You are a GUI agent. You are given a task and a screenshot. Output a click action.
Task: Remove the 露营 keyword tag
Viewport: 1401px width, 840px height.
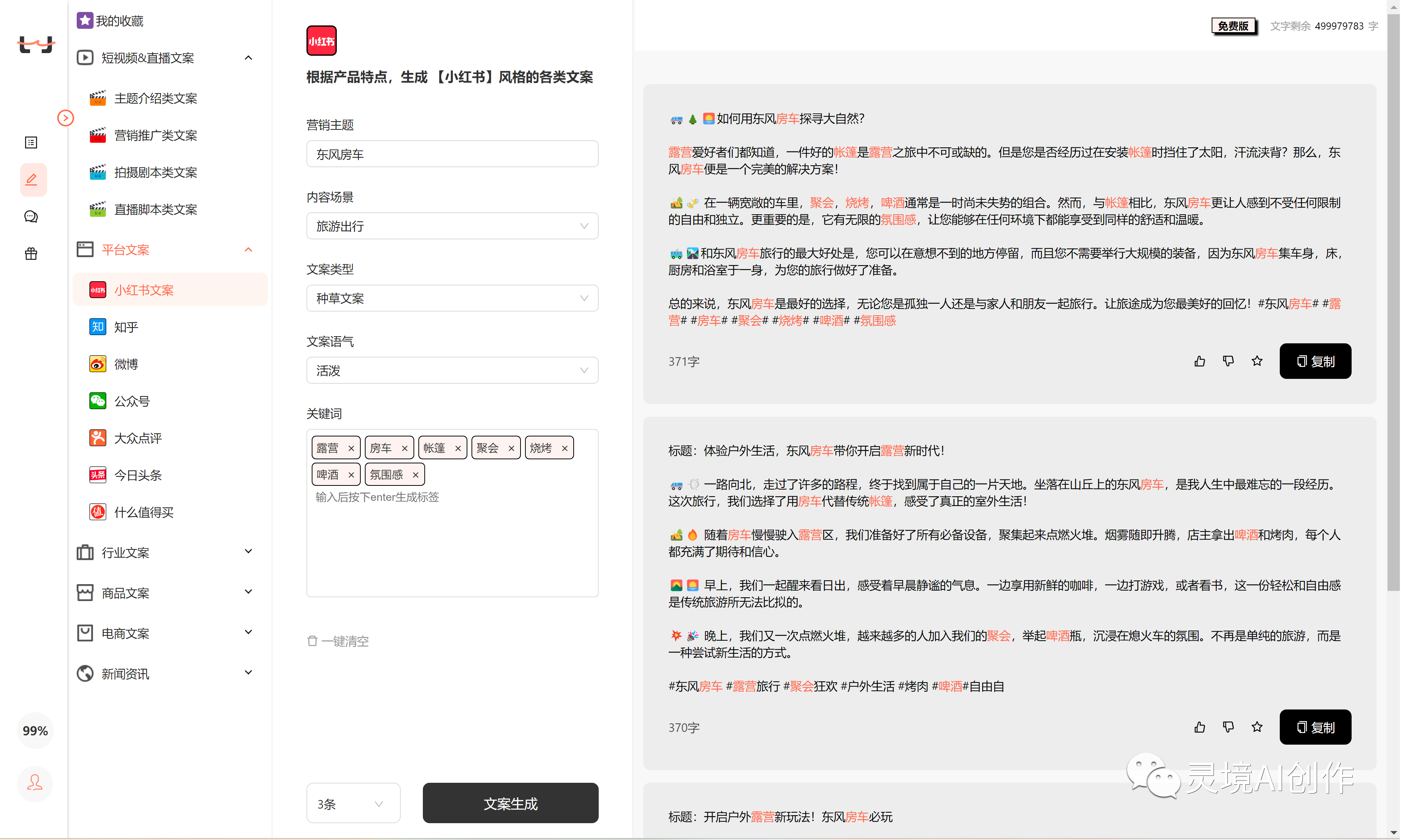351,448
